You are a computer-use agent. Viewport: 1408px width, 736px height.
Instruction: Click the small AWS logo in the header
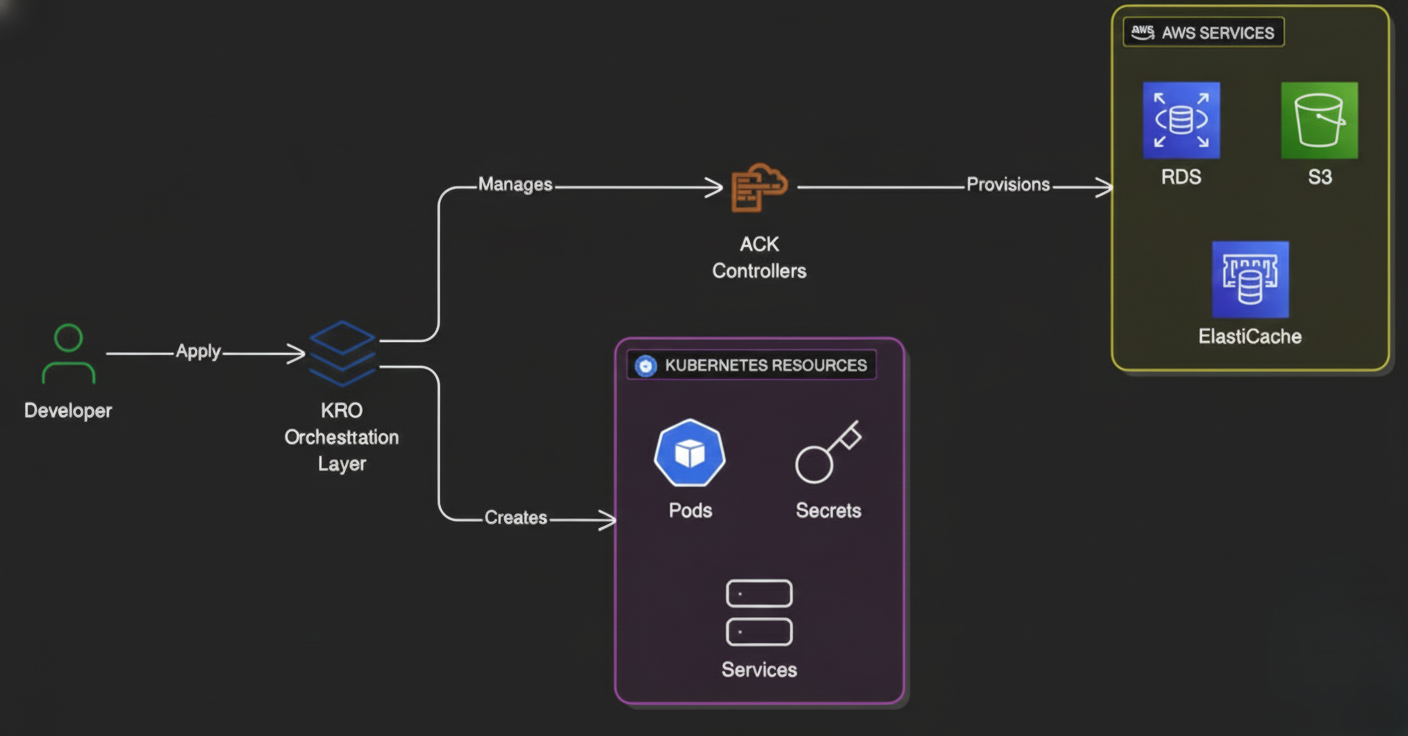click(1142, 32)
